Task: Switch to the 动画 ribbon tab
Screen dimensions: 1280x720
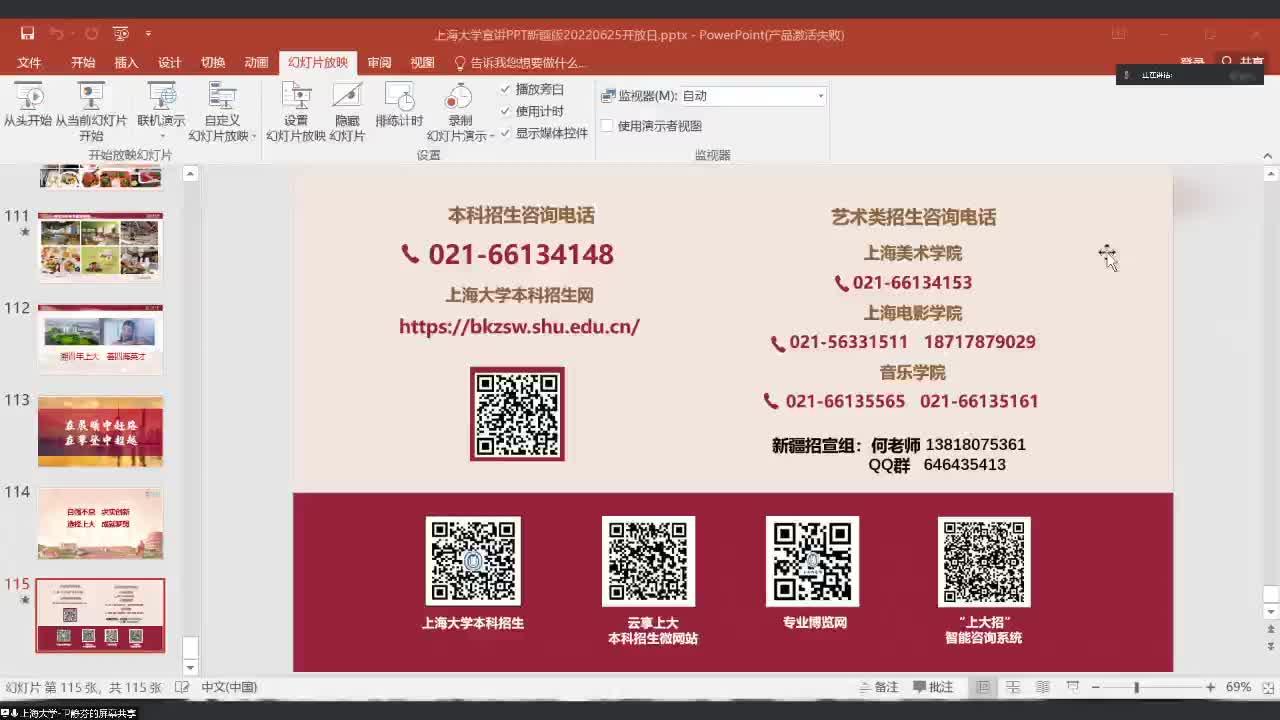Action: pos(256,62)
